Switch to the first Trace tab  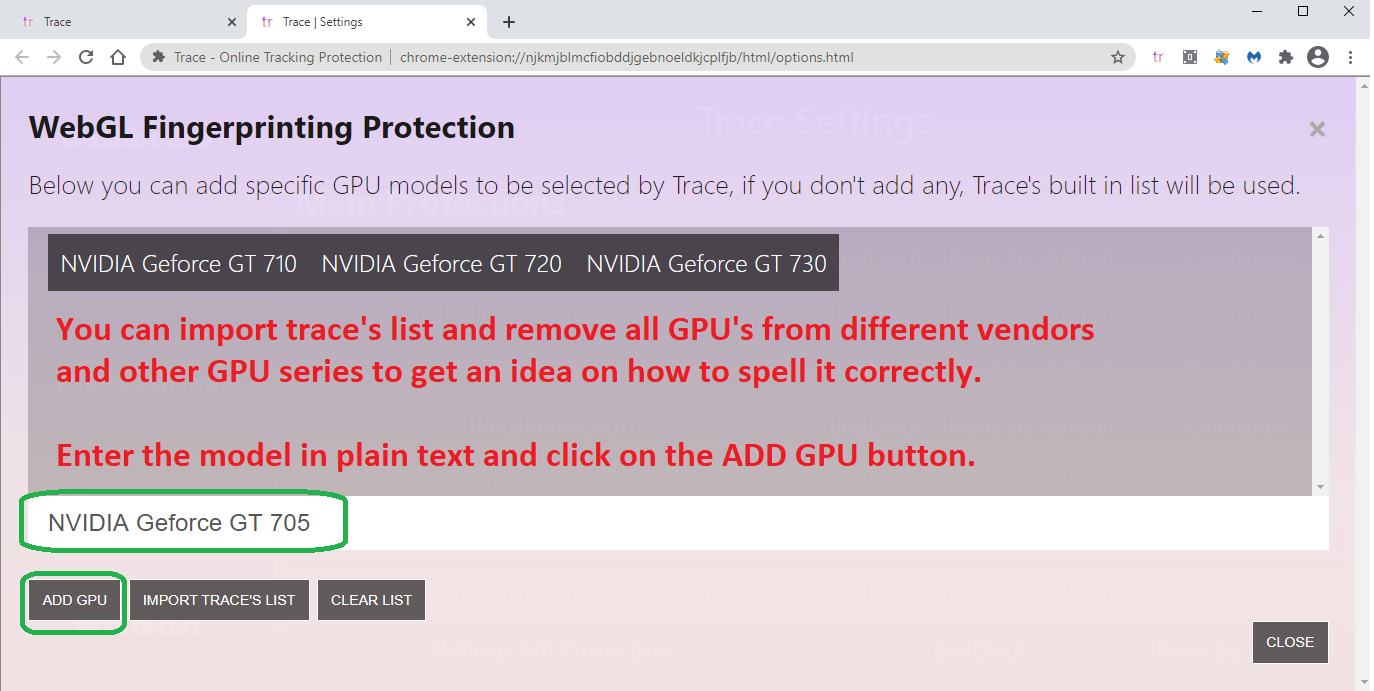(x=120, y=21)
